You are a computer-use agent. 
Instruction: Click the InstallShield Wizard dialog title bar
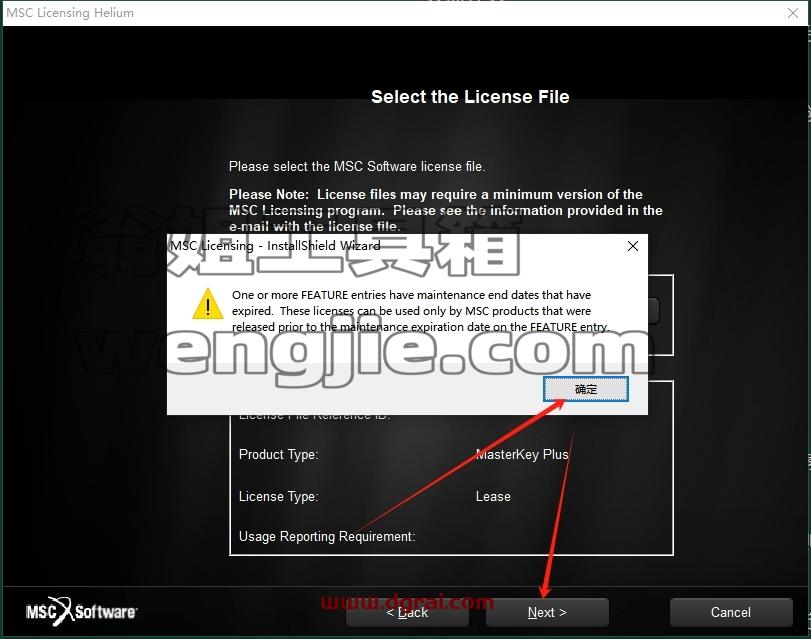point(393,246)
